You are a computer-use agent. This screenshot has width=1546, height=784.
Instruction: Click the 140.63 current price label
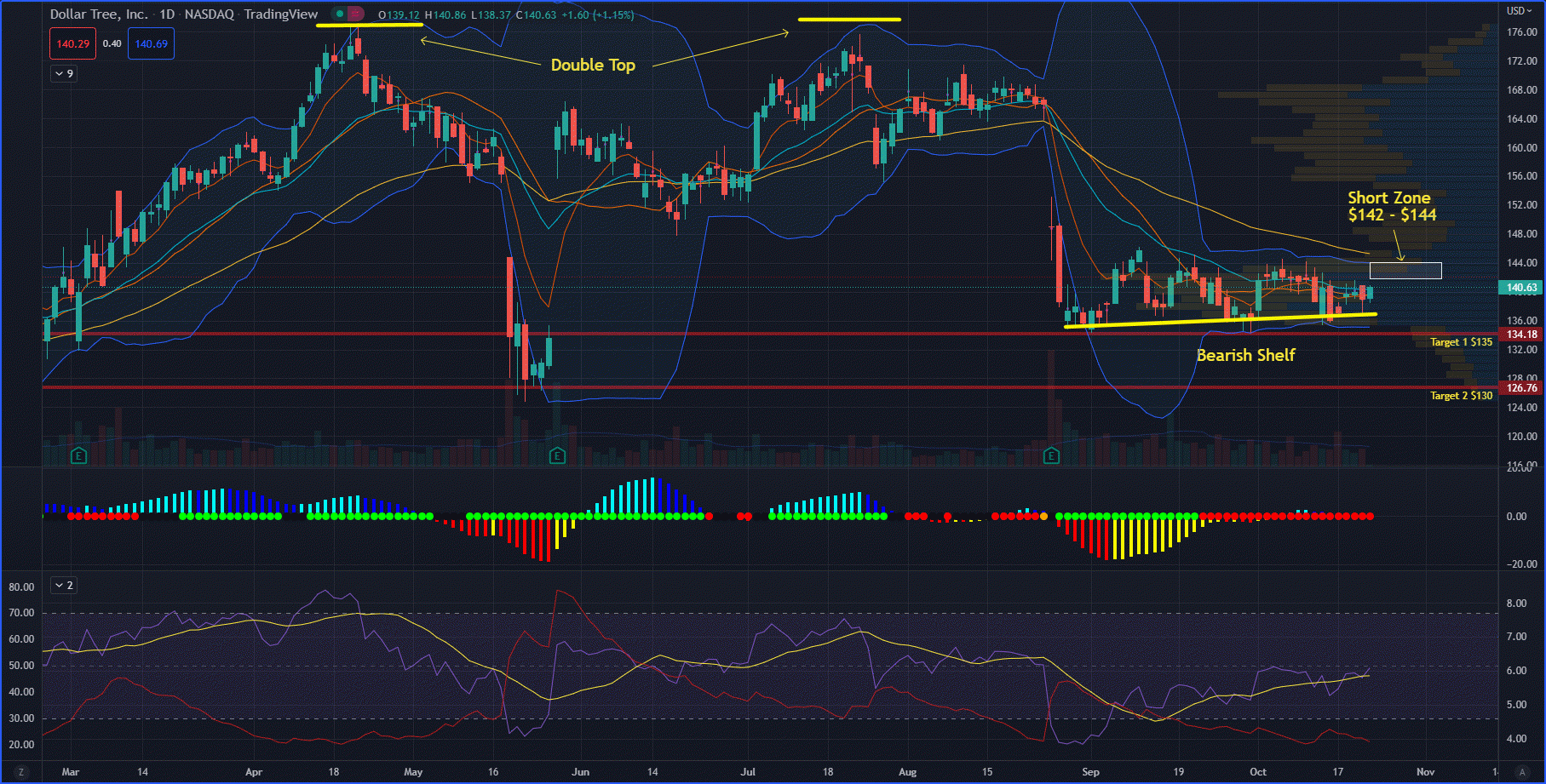coord(1520,288)
